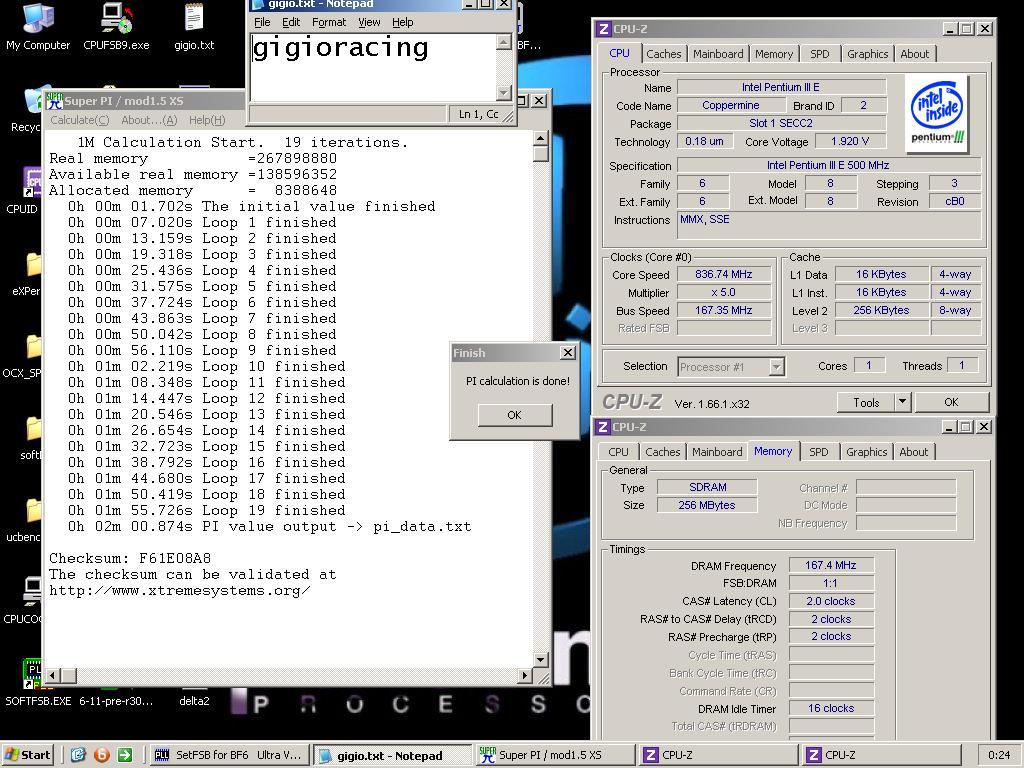Expand the Tools dropdown arrow in CPU-Z
This screenshot has height=768, width=1024.
pyautogui.click(x=903, y=402)
